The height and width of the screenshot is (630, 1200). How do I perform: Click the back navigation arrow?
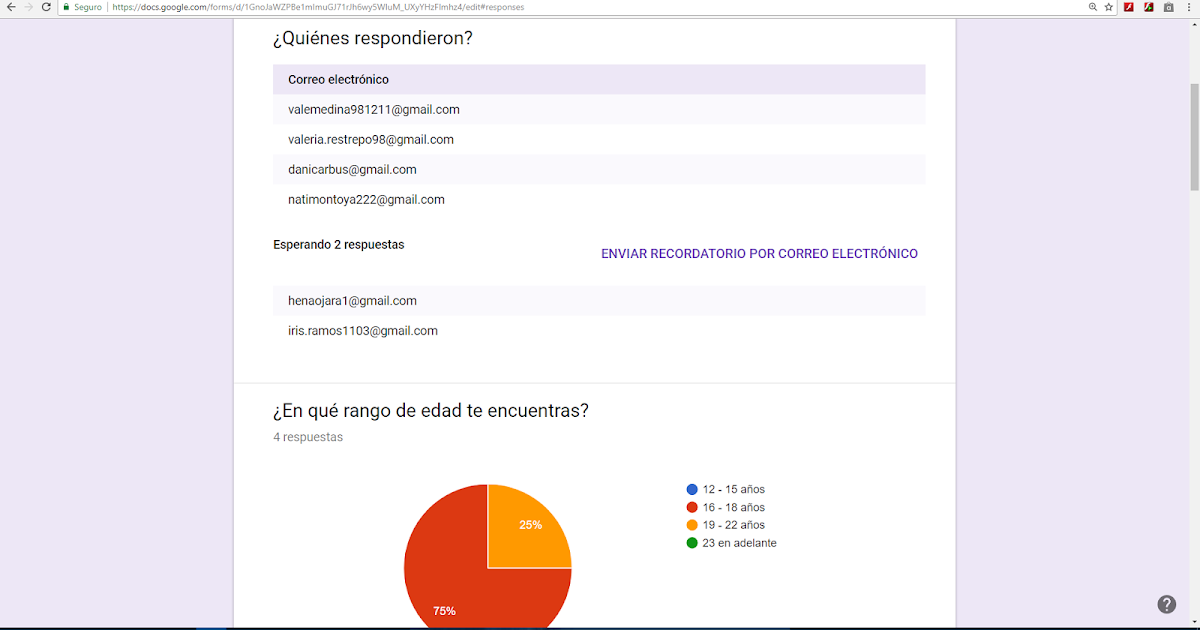[11, 7]
